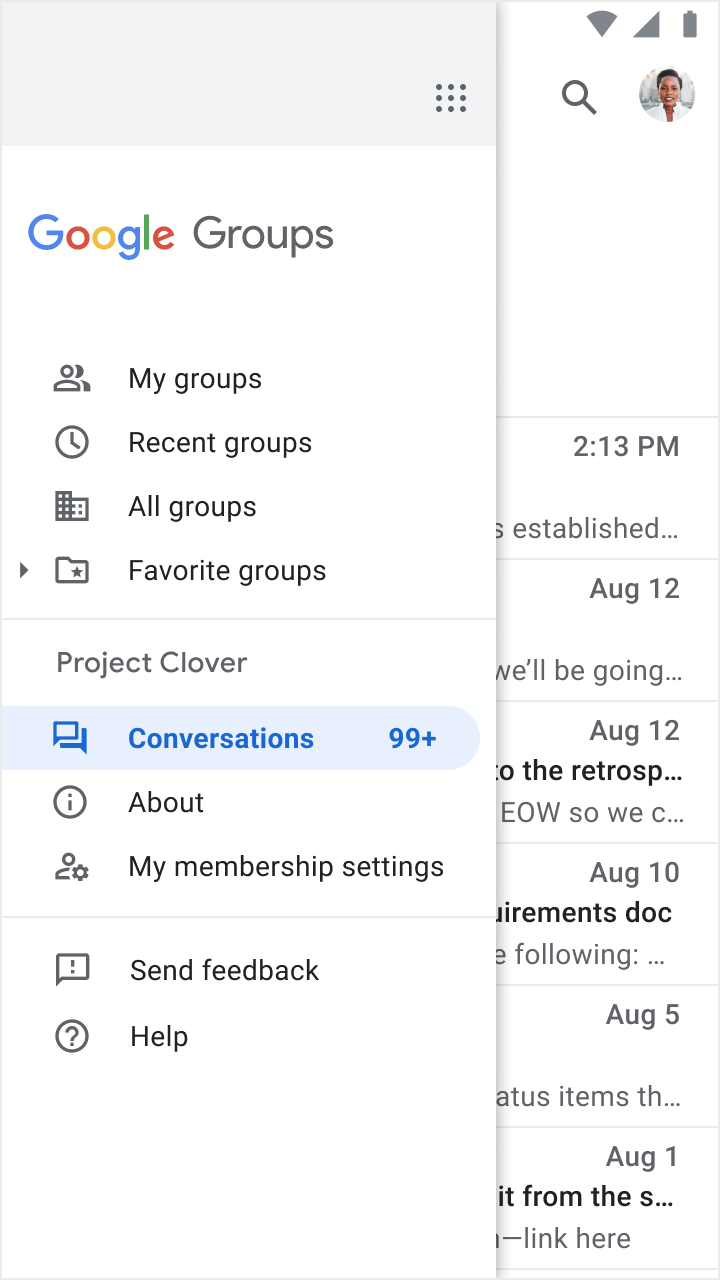Viewport: 720px width, 1280px height.
Task: Click the Google Groups logo
Action: pyautogui.click(x=181, y=236)
